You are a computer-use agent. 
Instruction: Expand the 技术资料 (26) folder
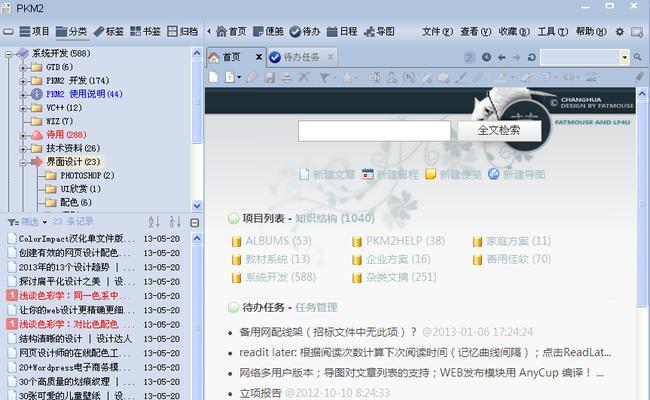[23, 149]
